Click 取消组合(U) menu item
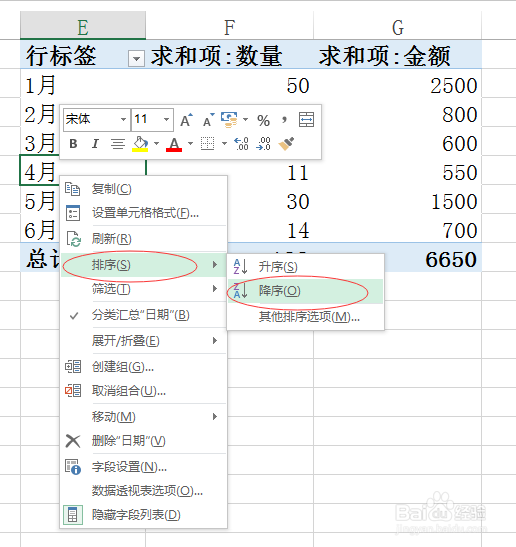 (144, 391)
